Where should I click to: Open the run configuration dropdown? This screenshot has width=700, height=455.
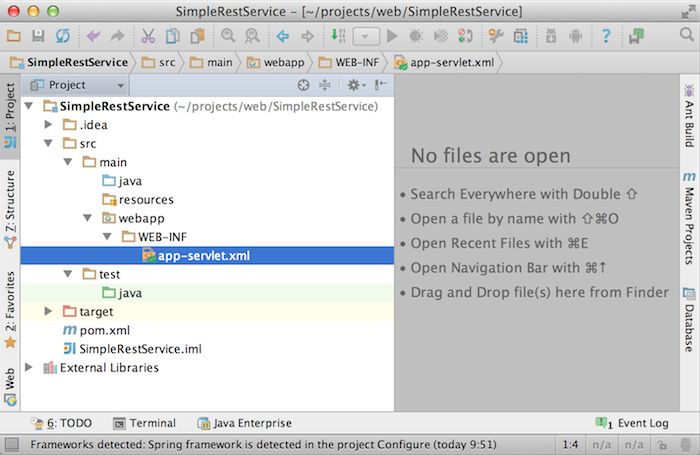click(x=366, y=36)
